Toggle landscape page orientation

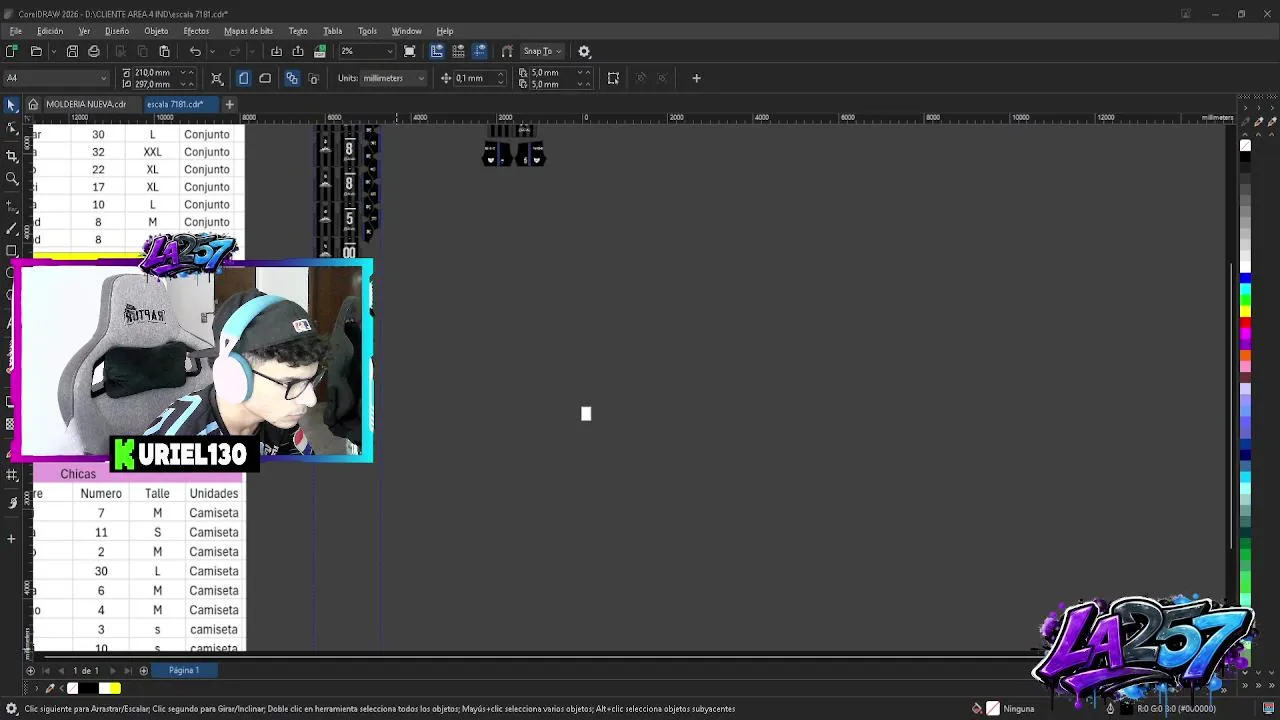265,78
